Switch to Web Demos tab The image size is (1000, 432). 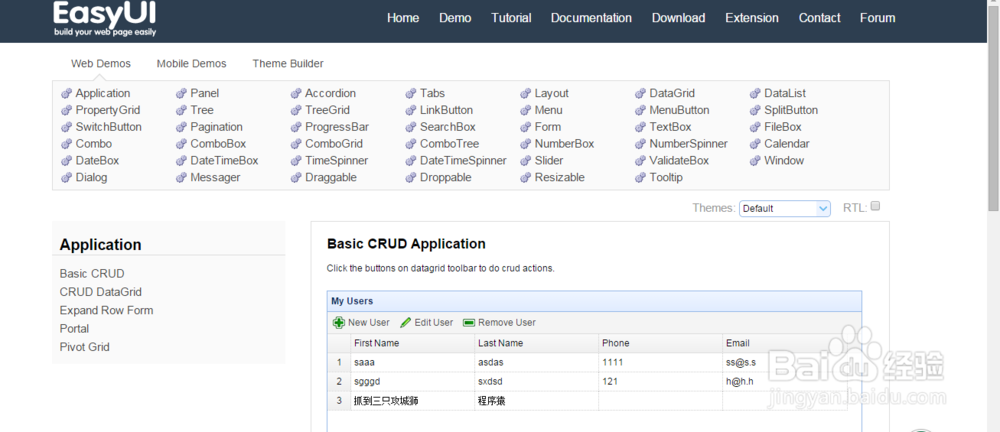(x=101, y=64)
